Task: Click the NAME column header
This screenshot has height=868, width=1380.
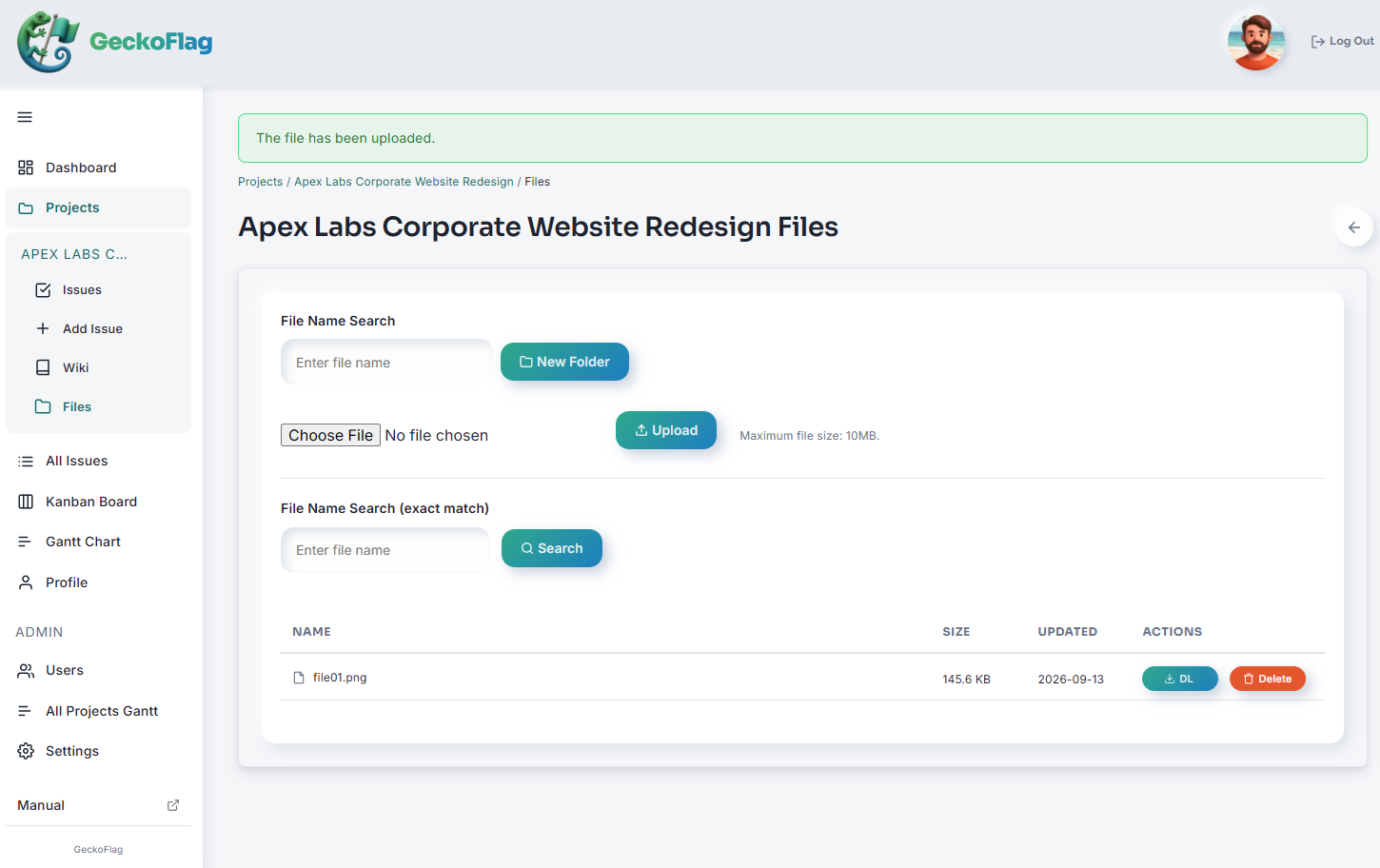Action: [311, 632]
